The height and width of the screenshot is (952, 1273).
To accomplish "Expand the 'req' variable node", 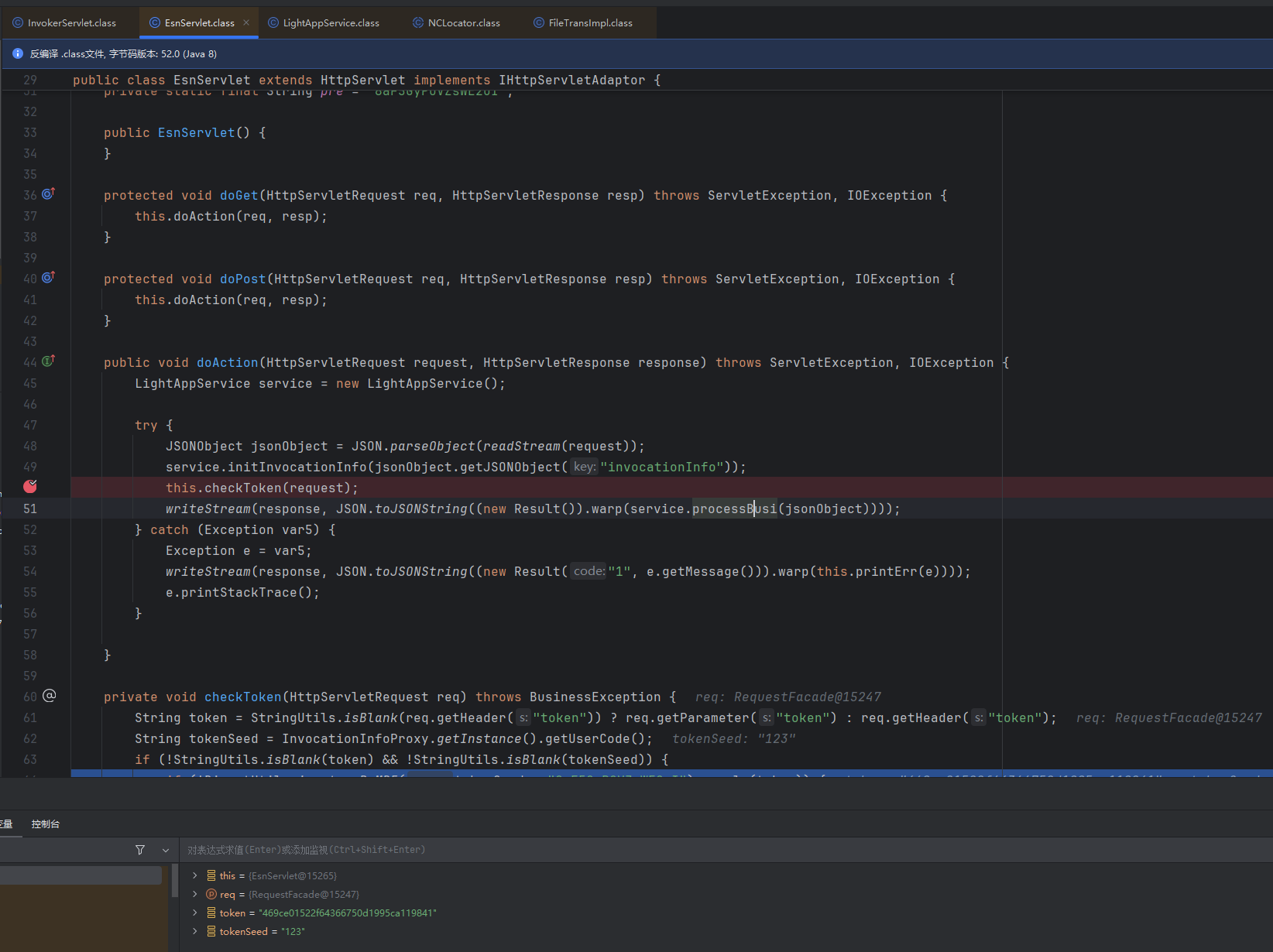I will [195, 894].
